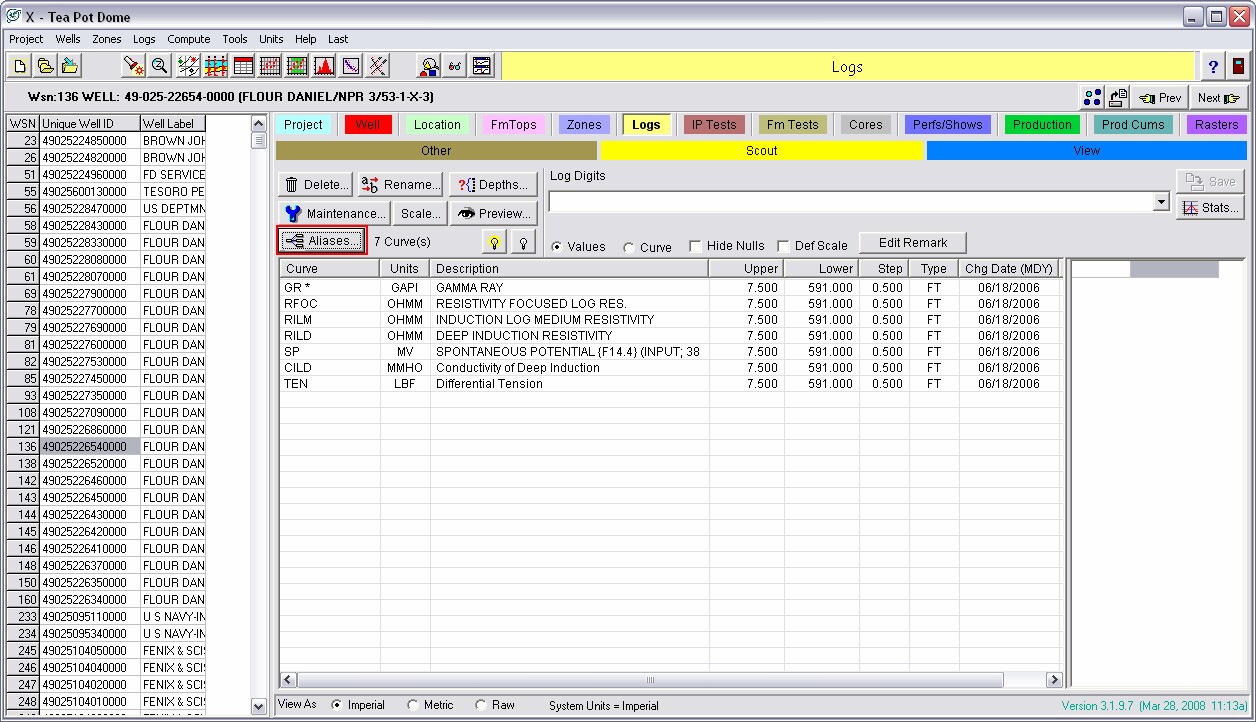The image size is (1256, 722).
Task: Exit via the red door icon
Action: tap(1239, 66)
